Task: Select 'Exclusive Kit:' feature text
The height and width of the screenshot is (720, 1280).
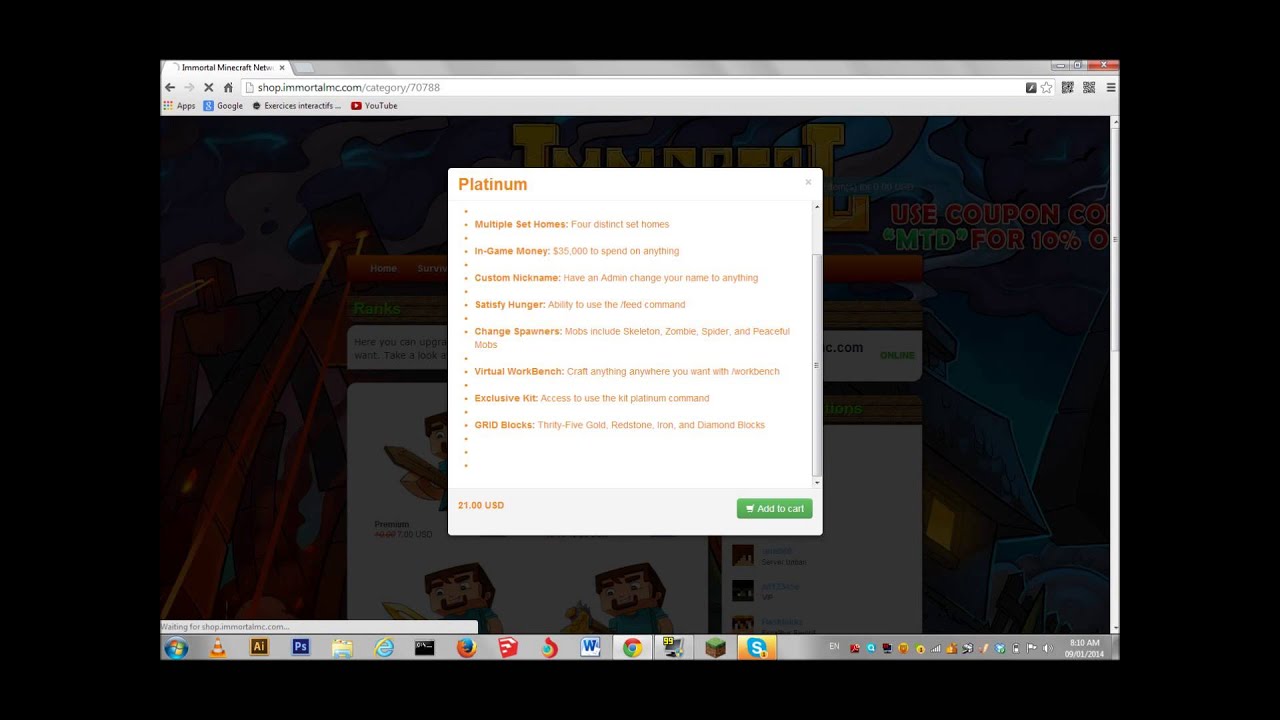Action: click(x=506, y=399)
